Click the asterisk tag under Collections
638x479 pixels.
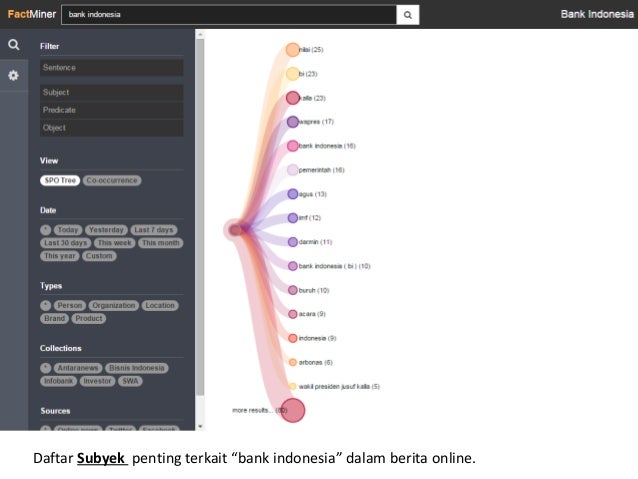pyautogui.click(x=46, y=368)
